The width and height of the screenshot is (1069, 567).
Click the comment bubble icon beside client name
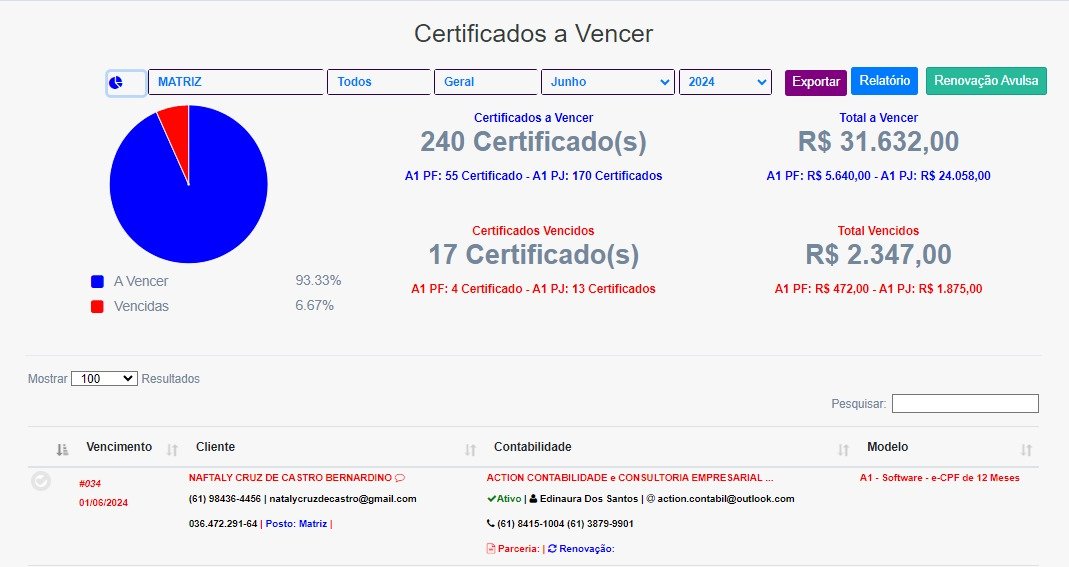click(x=400, y=478)
